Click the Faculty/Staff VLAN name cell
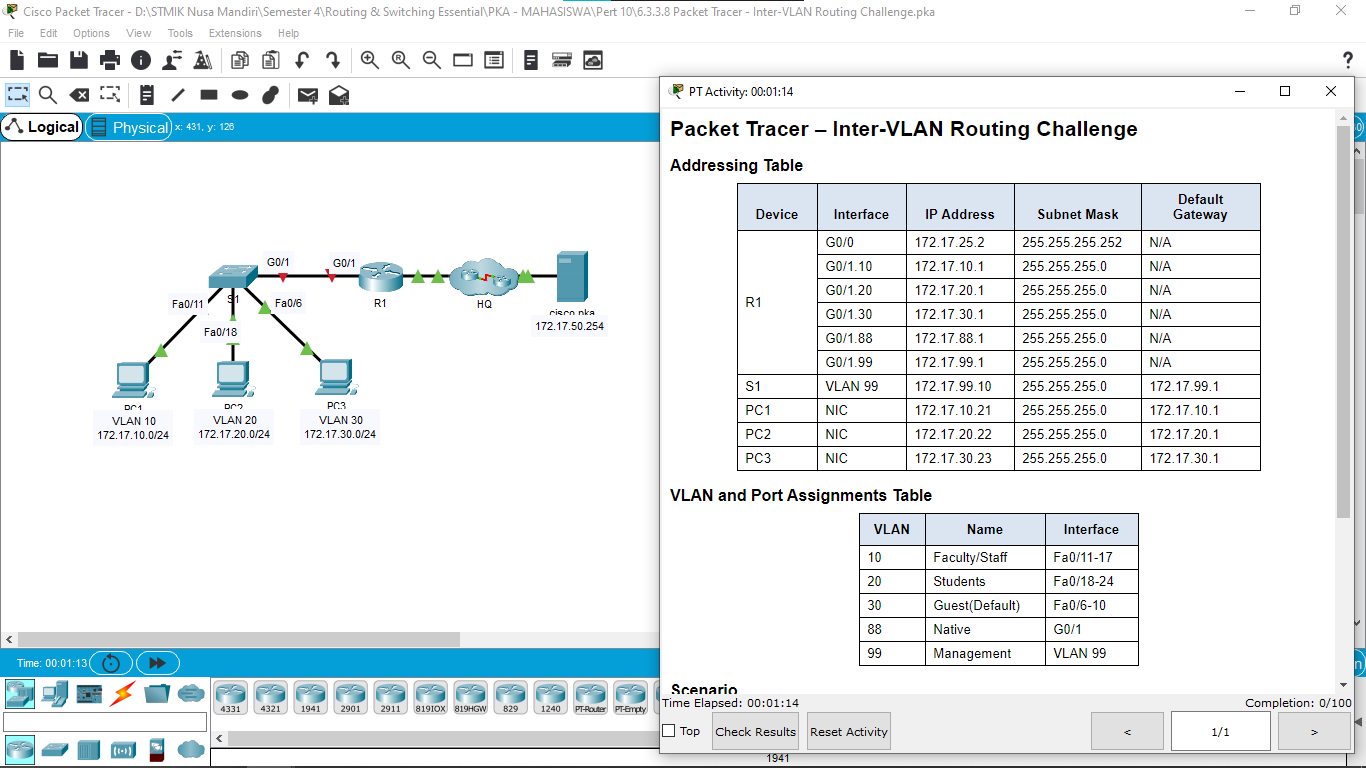The width and height of the screenshot is (1366, 768). [x=985, y=557]
